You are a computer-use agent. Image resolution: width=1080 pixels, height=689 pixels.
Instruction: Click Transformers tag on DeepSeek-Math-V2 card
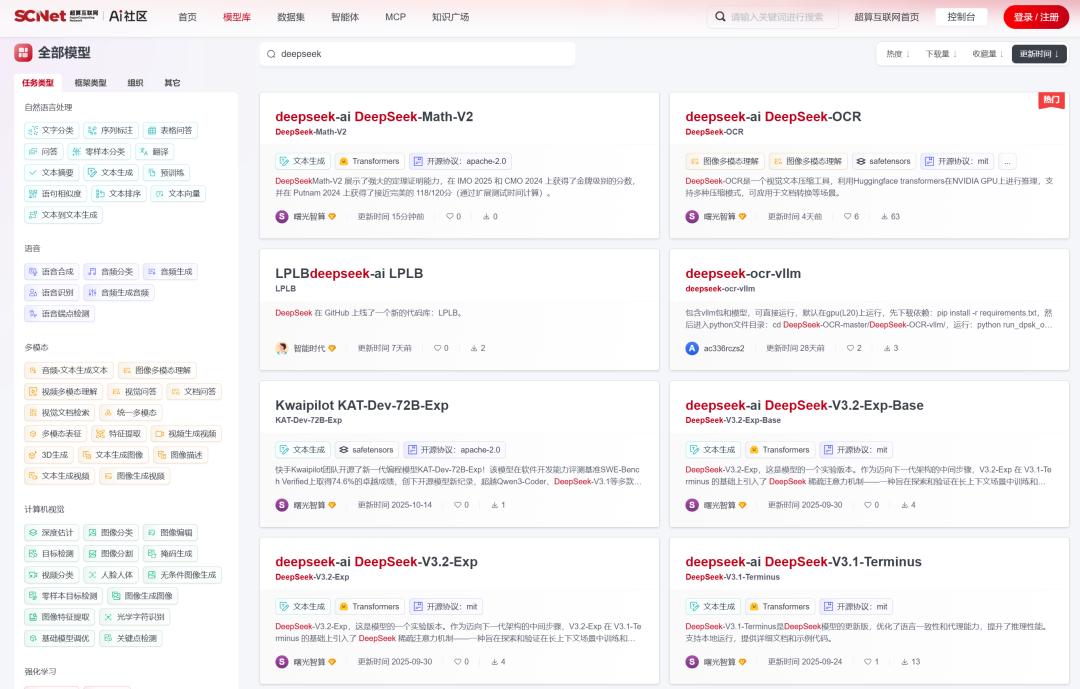369,161
